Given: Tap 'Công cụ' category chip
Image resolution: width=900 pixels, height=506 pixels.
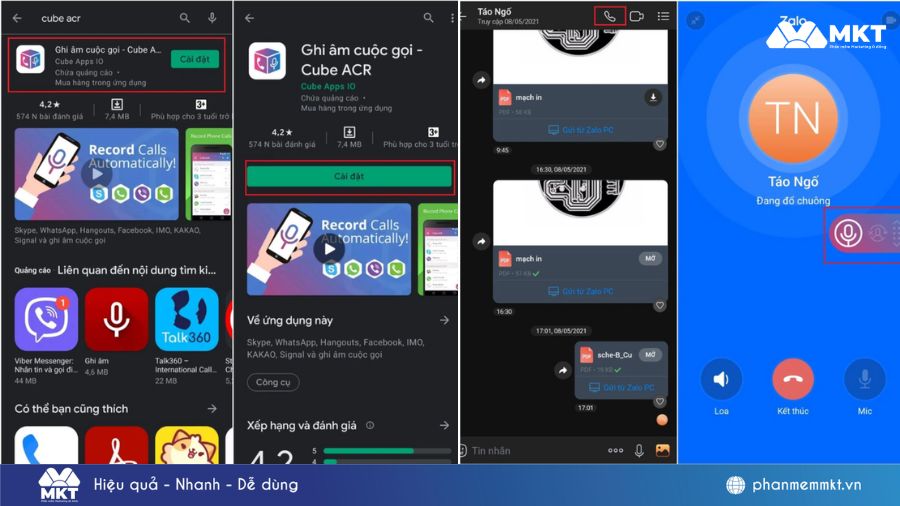Looking at the screenshot, I should [273, 382].
